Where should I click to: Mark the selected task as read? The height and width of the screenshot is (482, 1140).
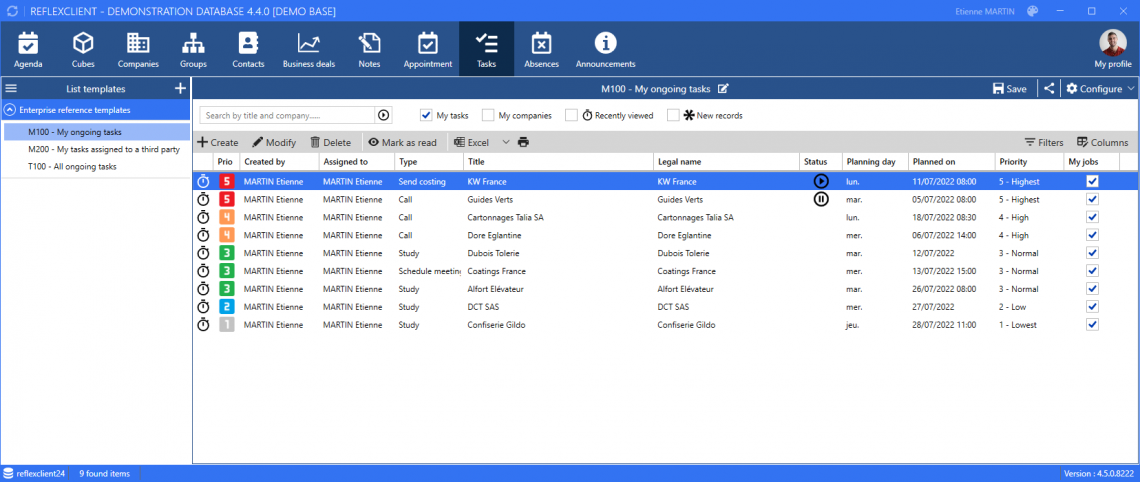[x=402, y=142]
